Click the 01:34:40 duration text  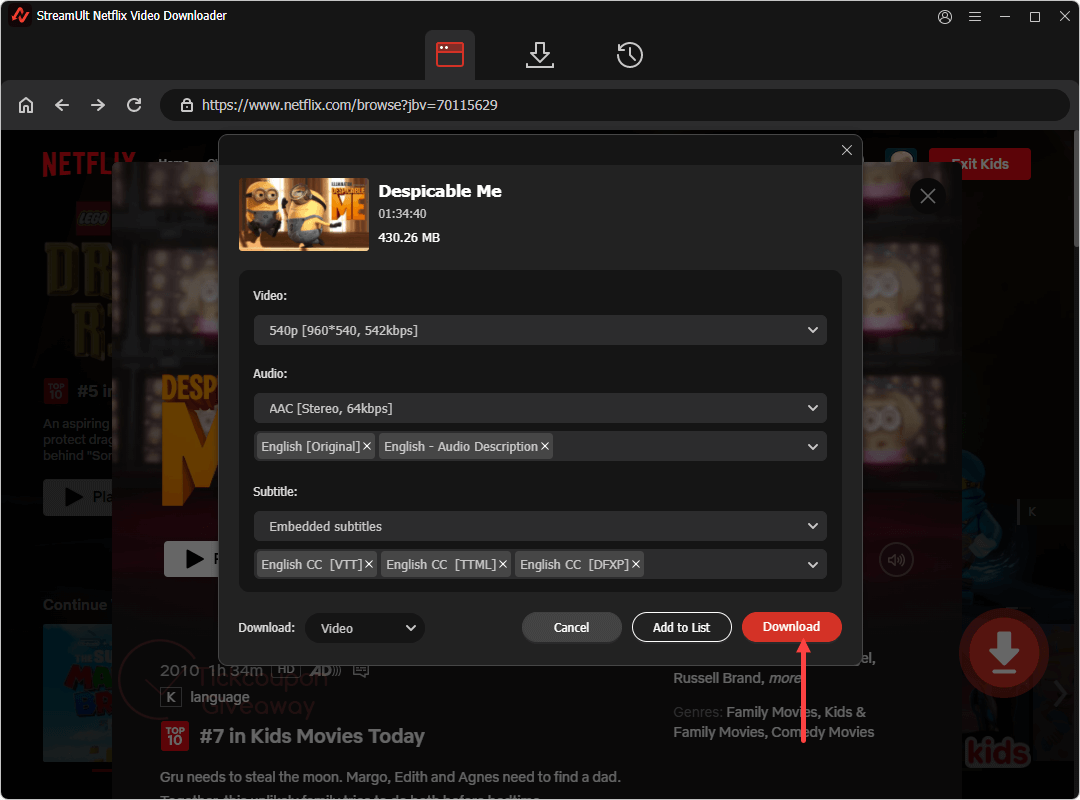tap(402, 214)
